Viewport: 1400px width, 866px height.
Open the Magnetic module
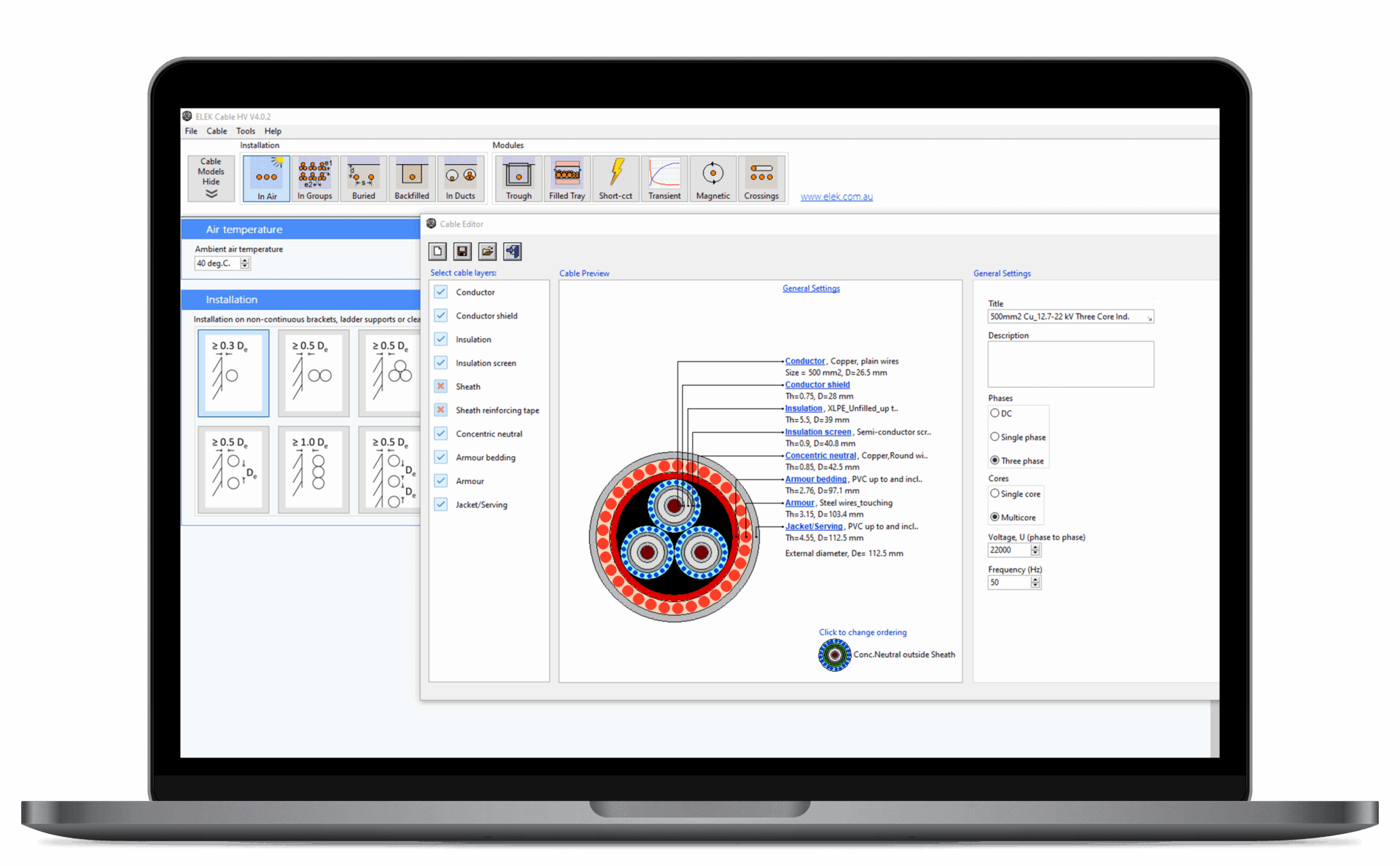pyautogui.click(x=712, y=178)
